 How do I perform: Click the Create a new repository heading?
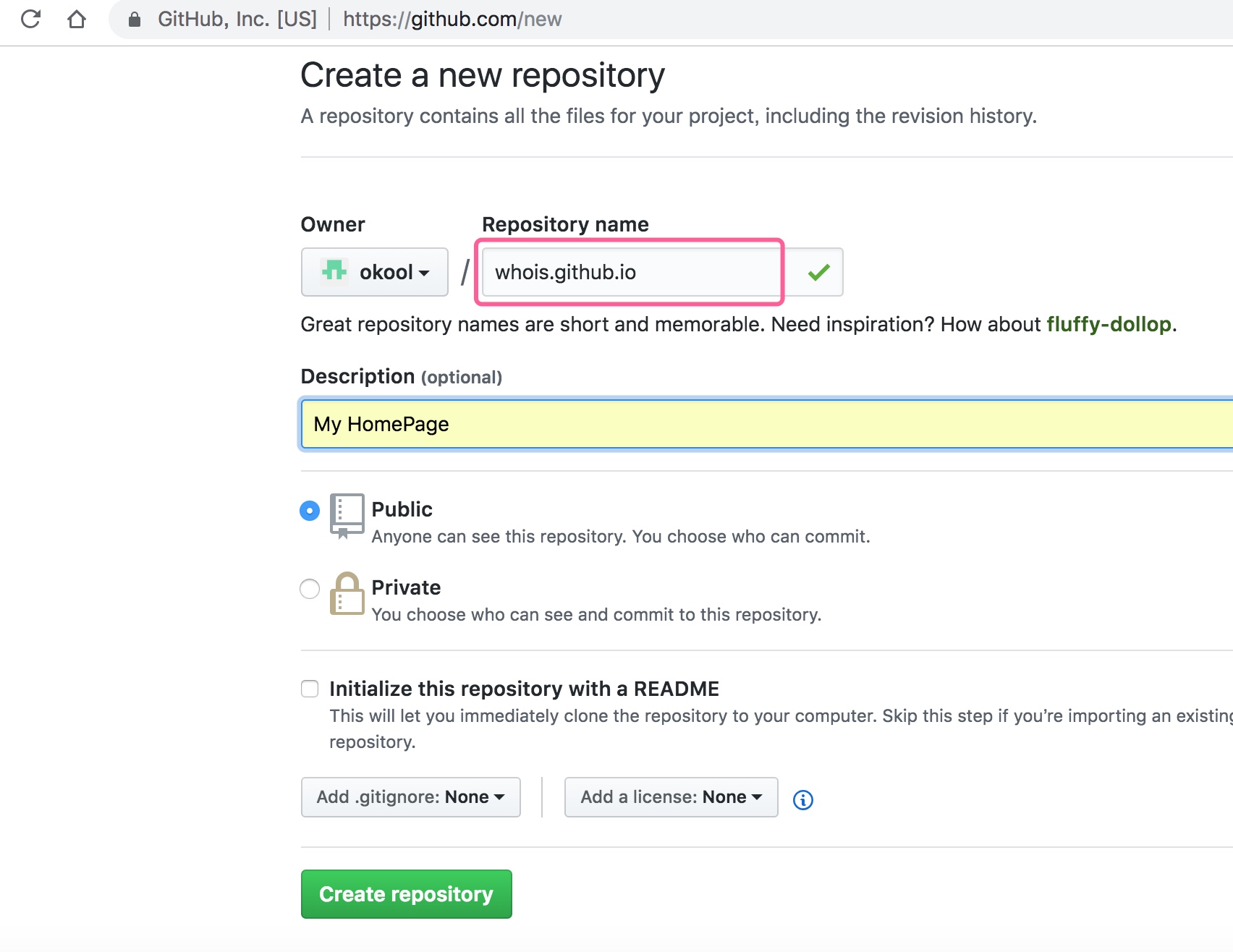click(483, 75)
